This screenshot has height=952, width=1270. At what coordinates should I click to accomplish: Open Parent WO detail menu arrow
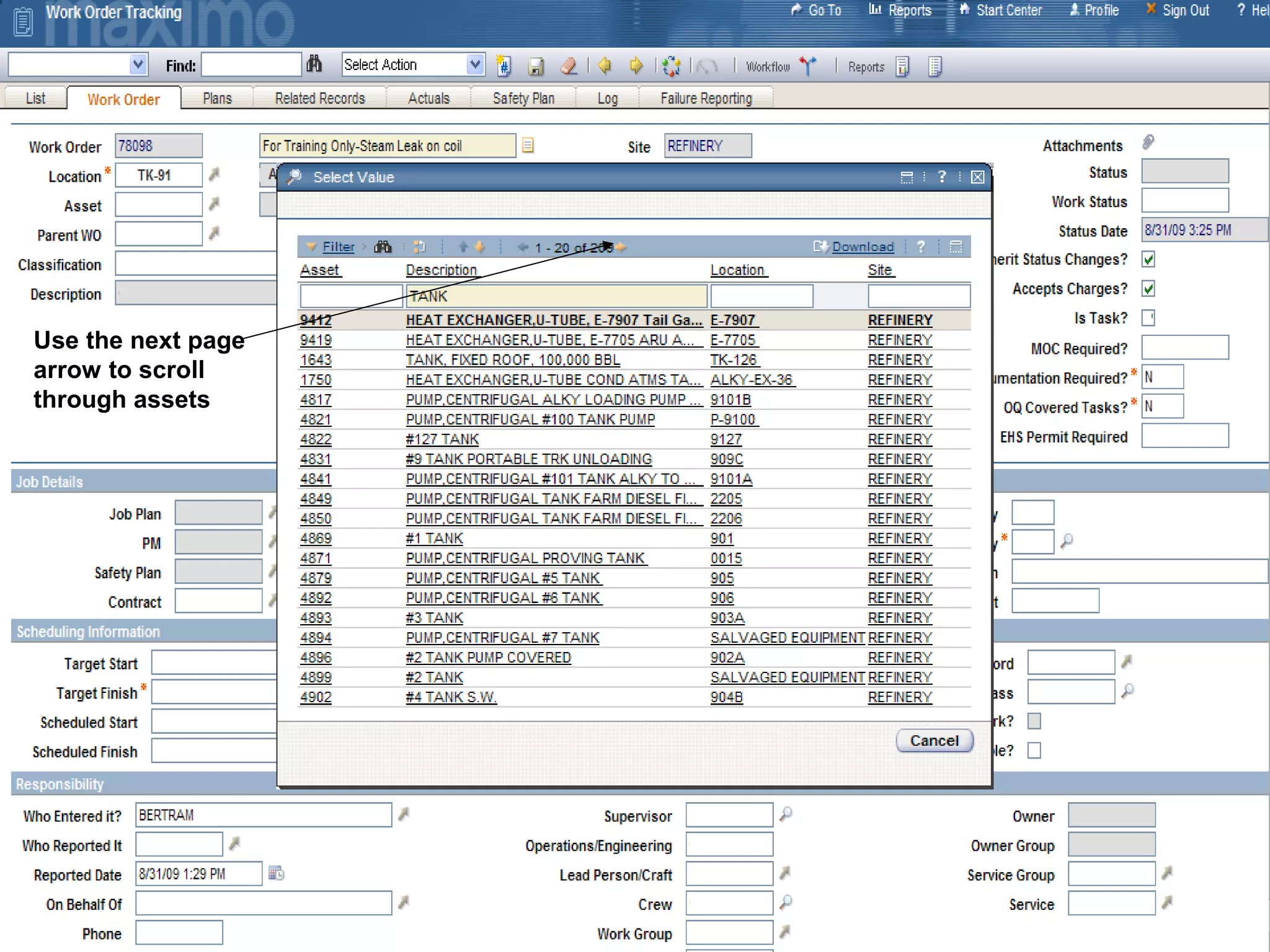coord(215,233)
